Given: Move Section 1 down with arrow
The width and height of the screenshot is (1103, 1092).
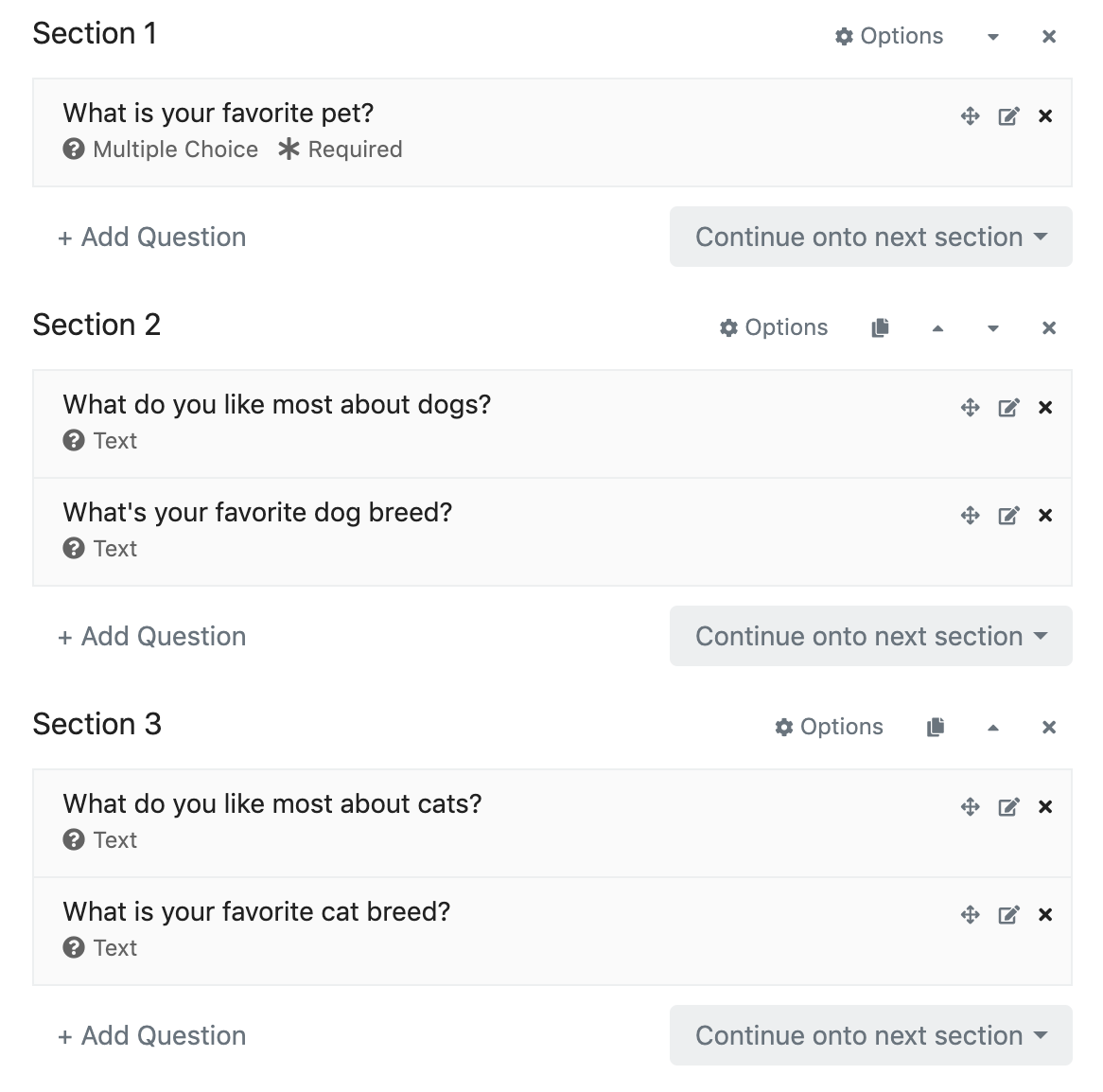Looking at the screenshot, I should 992,37.
